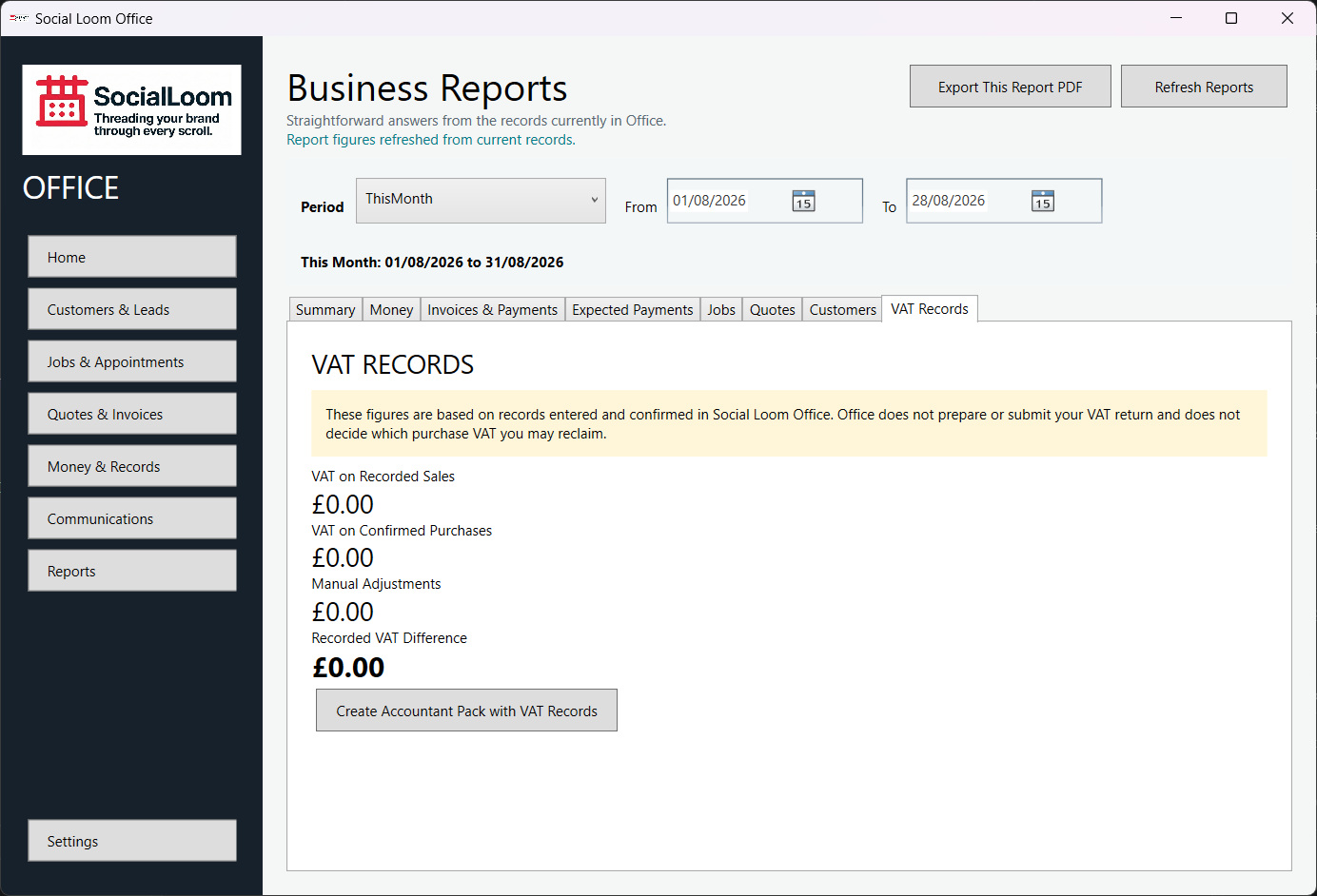Switch to the Money tab
1317x896 pixels.
pos(391,309)
